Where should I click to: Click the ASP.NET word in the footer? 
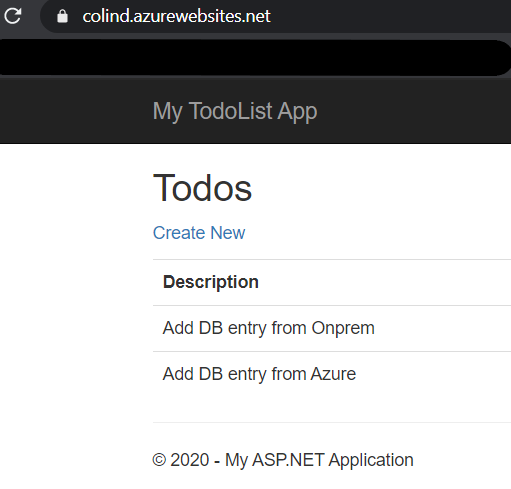(x=288, y=460)
